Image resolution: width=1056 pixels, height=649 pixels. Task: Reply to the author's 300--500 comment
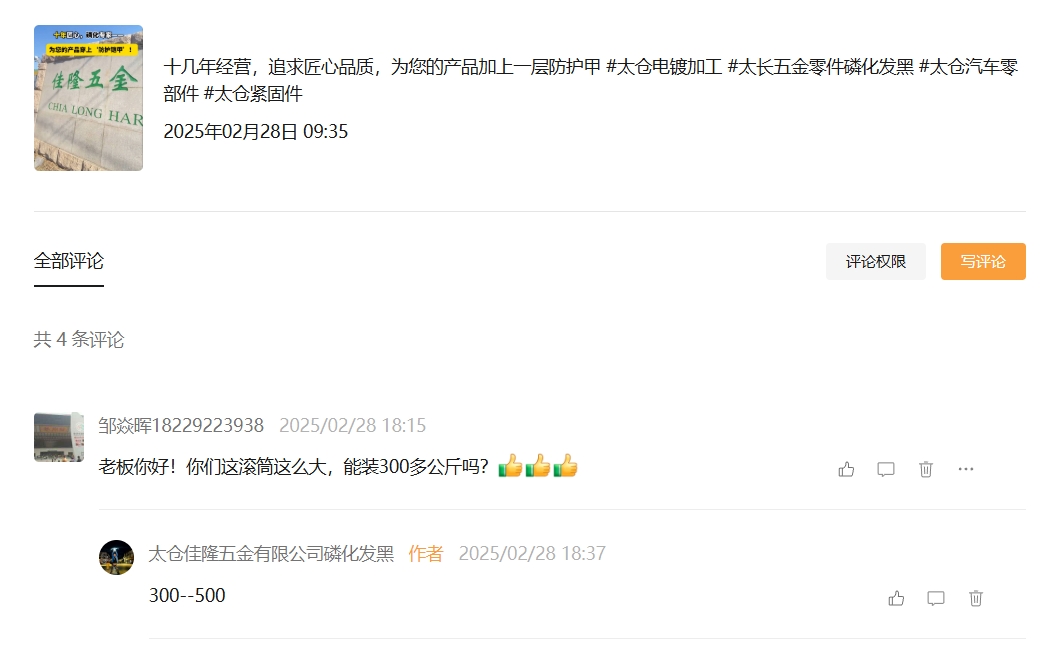click(935, 598)
